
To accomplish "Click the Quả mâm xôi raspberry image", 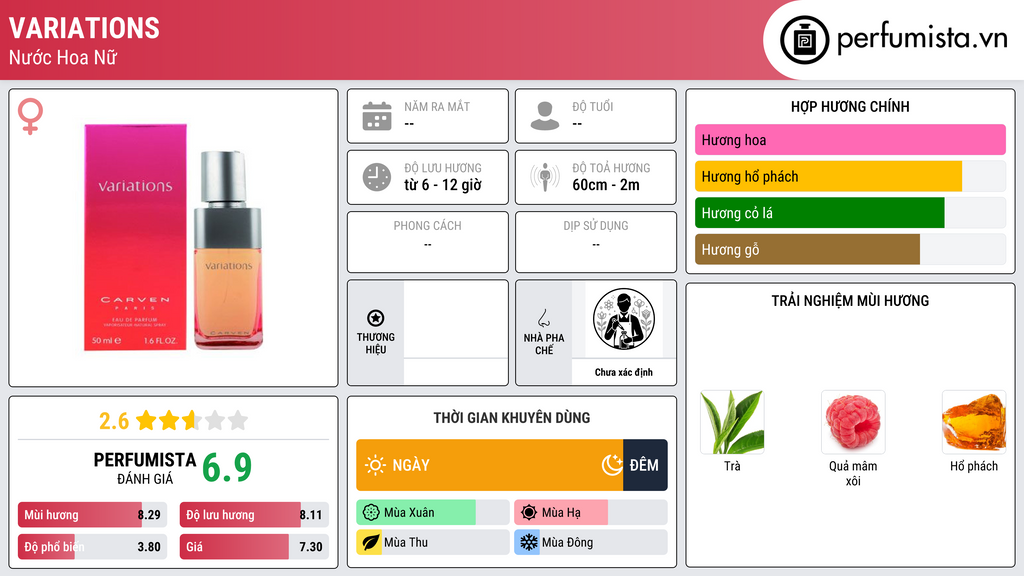I will 853,422.
